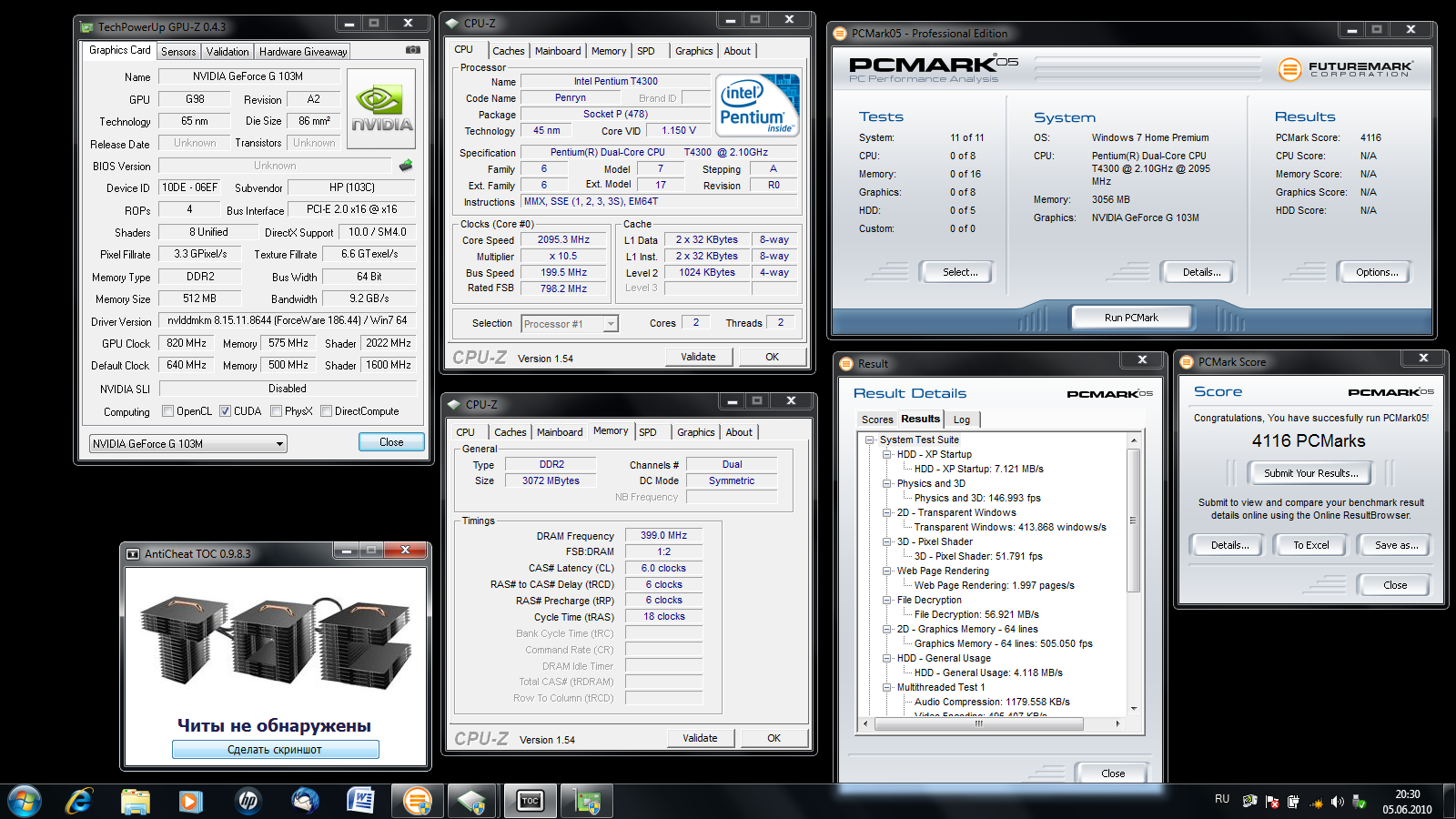Toggle the DirectCompute checkbox
Screen dimensions: 1456x819
tap(326, 411)
